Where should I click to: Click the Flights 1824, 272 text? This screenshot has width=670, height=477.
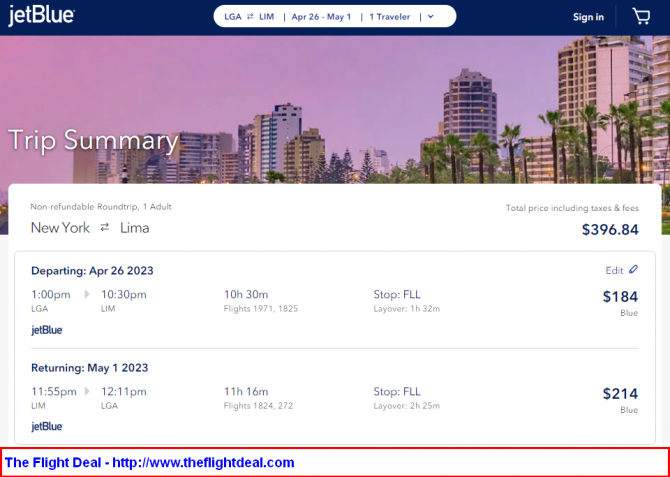258,406
